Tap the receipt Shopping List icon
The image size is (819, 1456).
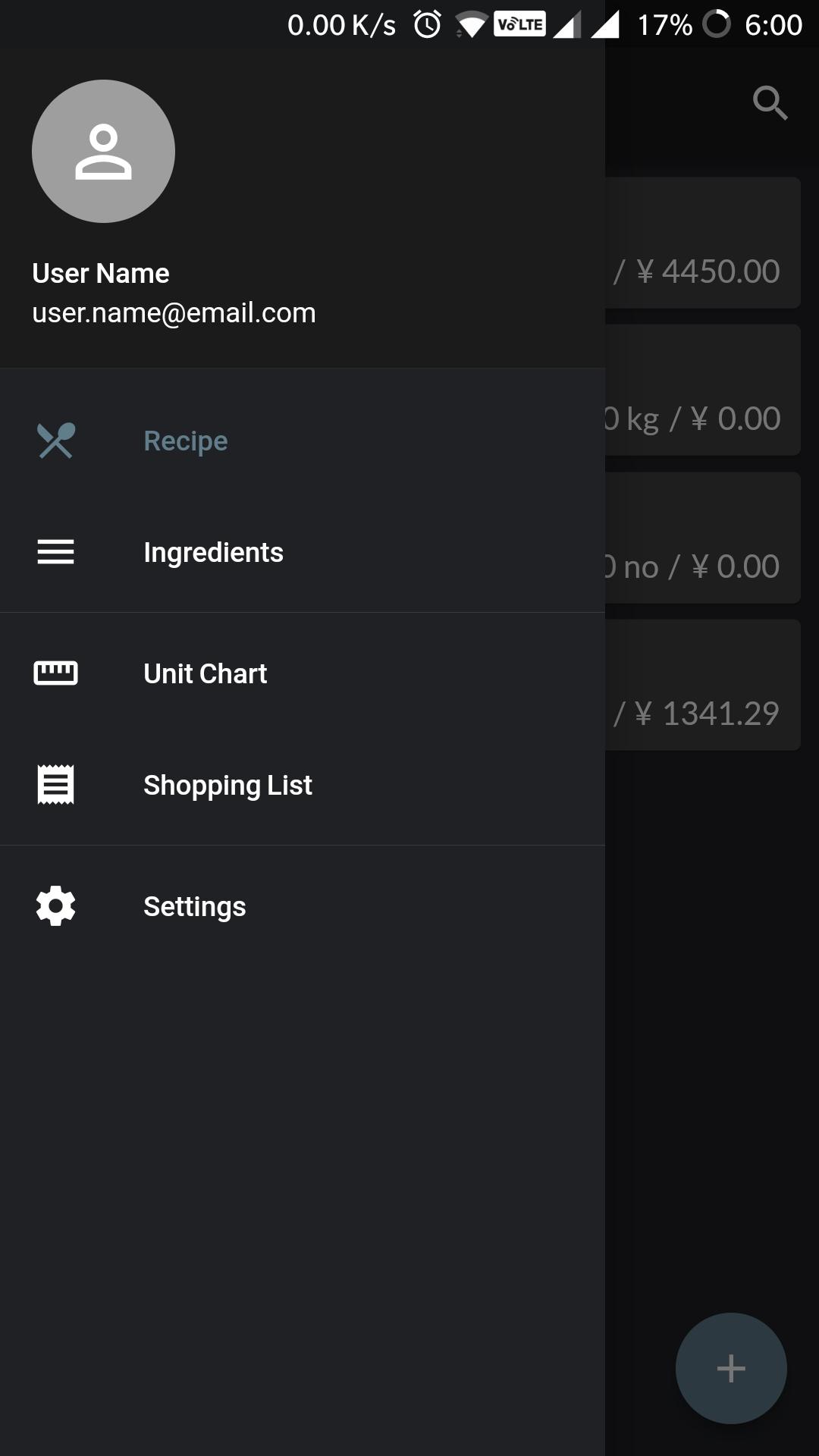[x=56, y=785]
